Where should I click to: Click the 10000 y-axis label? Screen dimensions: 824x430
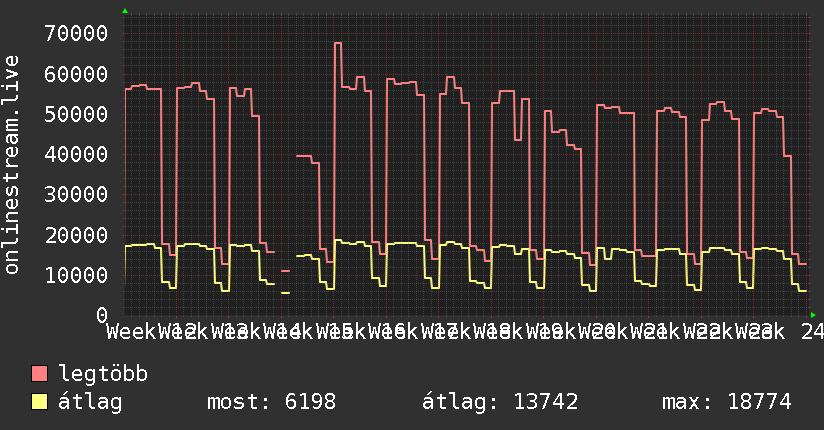click(76, 275)
